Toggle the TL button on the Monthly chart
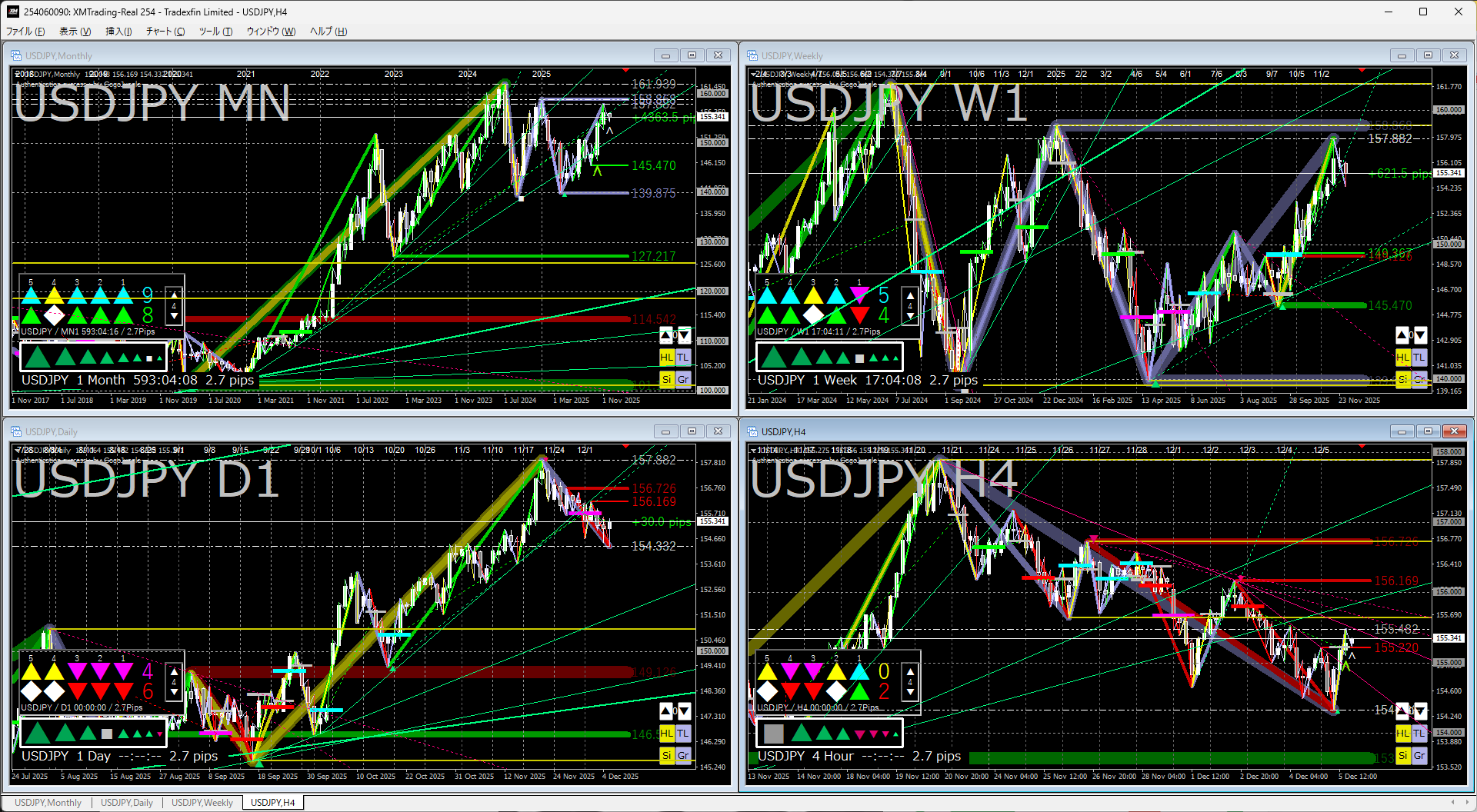Image resolution: width=1477 pixels, height=812 pixels. click(683, 358)
